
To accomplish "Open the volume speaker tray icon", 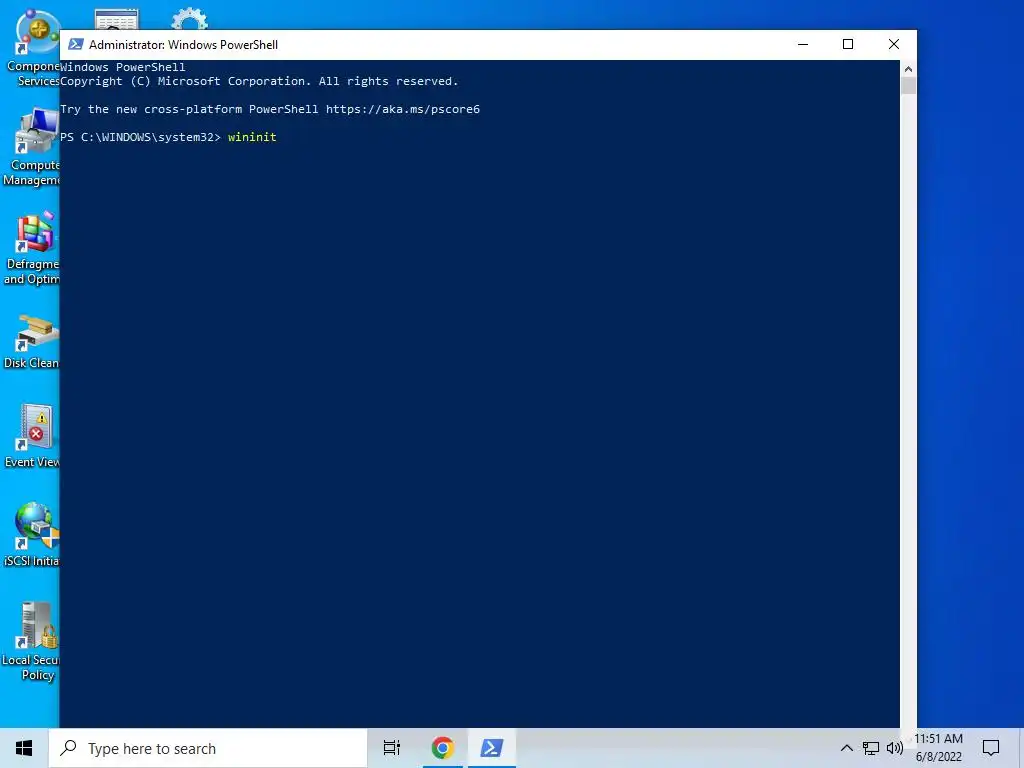I will [895, 748].
